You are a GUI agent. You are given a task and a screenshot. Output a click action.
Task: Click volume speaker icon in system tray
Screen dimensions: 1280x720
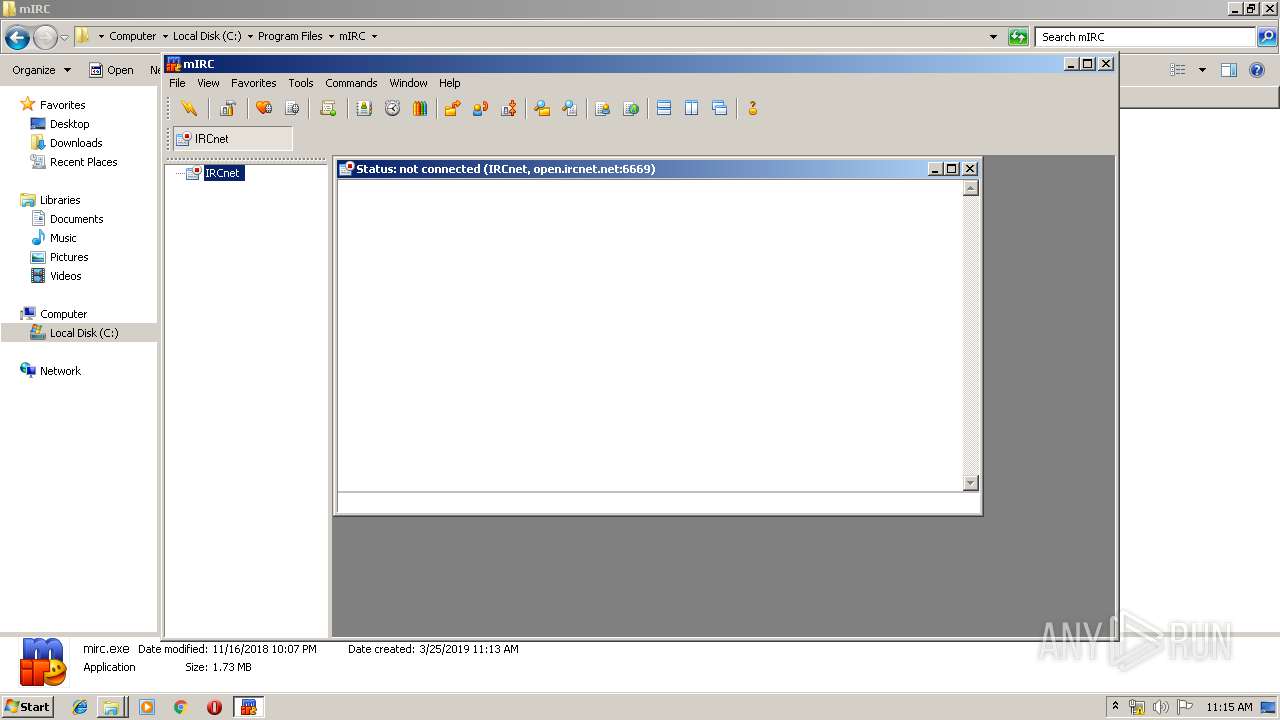tap(1161, 707)
